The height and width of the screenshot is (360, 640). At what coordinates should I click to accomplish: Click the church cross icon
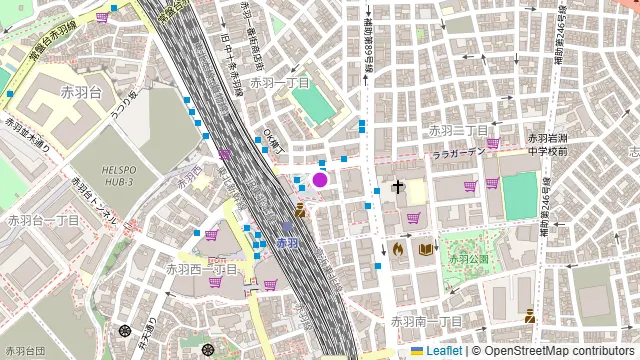coord(398,187)
